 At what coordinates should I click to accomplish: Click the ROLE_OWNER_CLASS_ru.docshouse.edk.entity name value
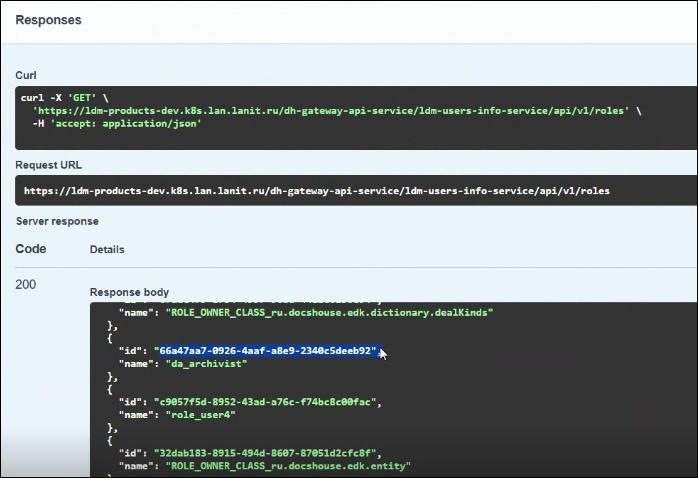288,466
